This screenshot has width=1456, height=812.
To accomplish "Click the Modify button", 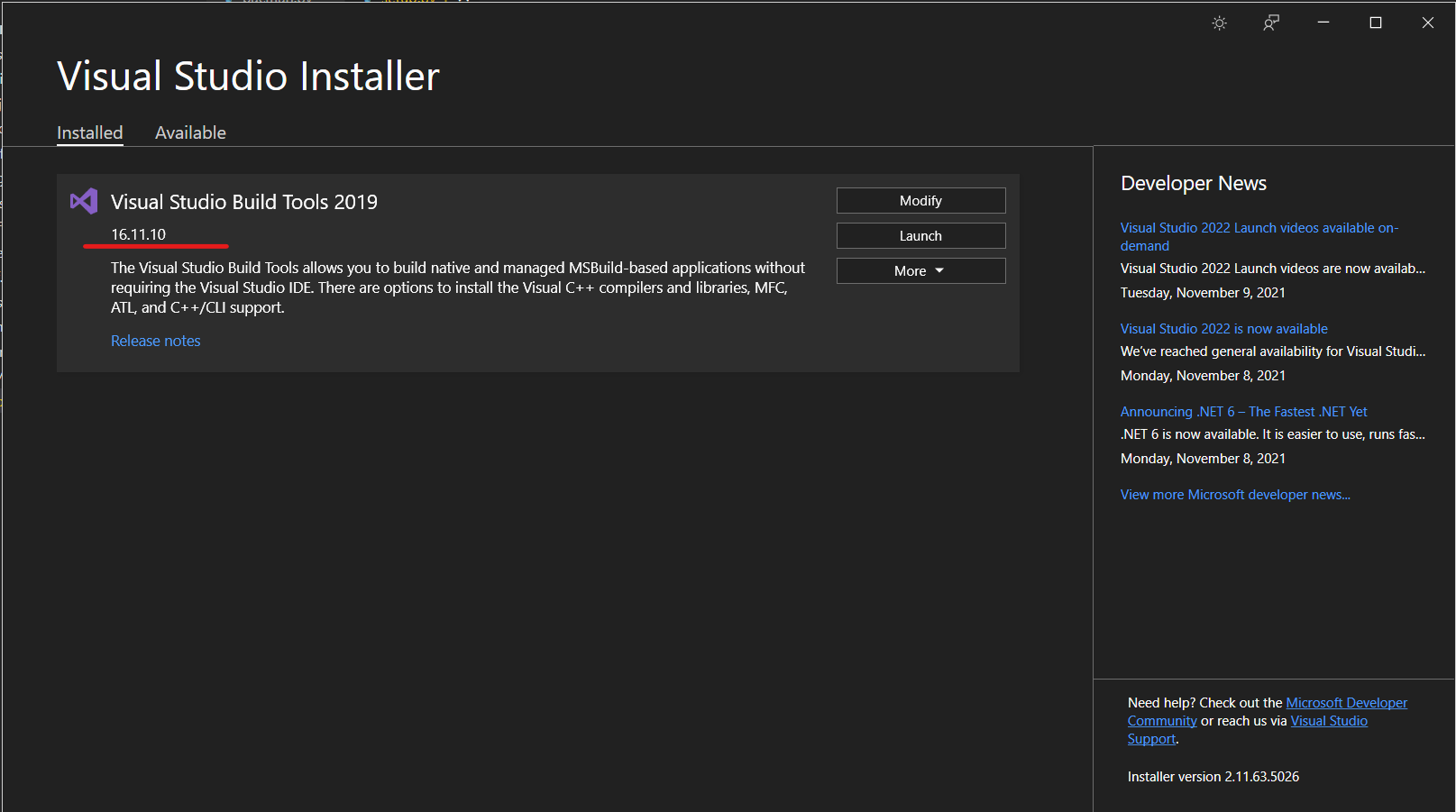I will pyautogui.click(x=920, y=200).
